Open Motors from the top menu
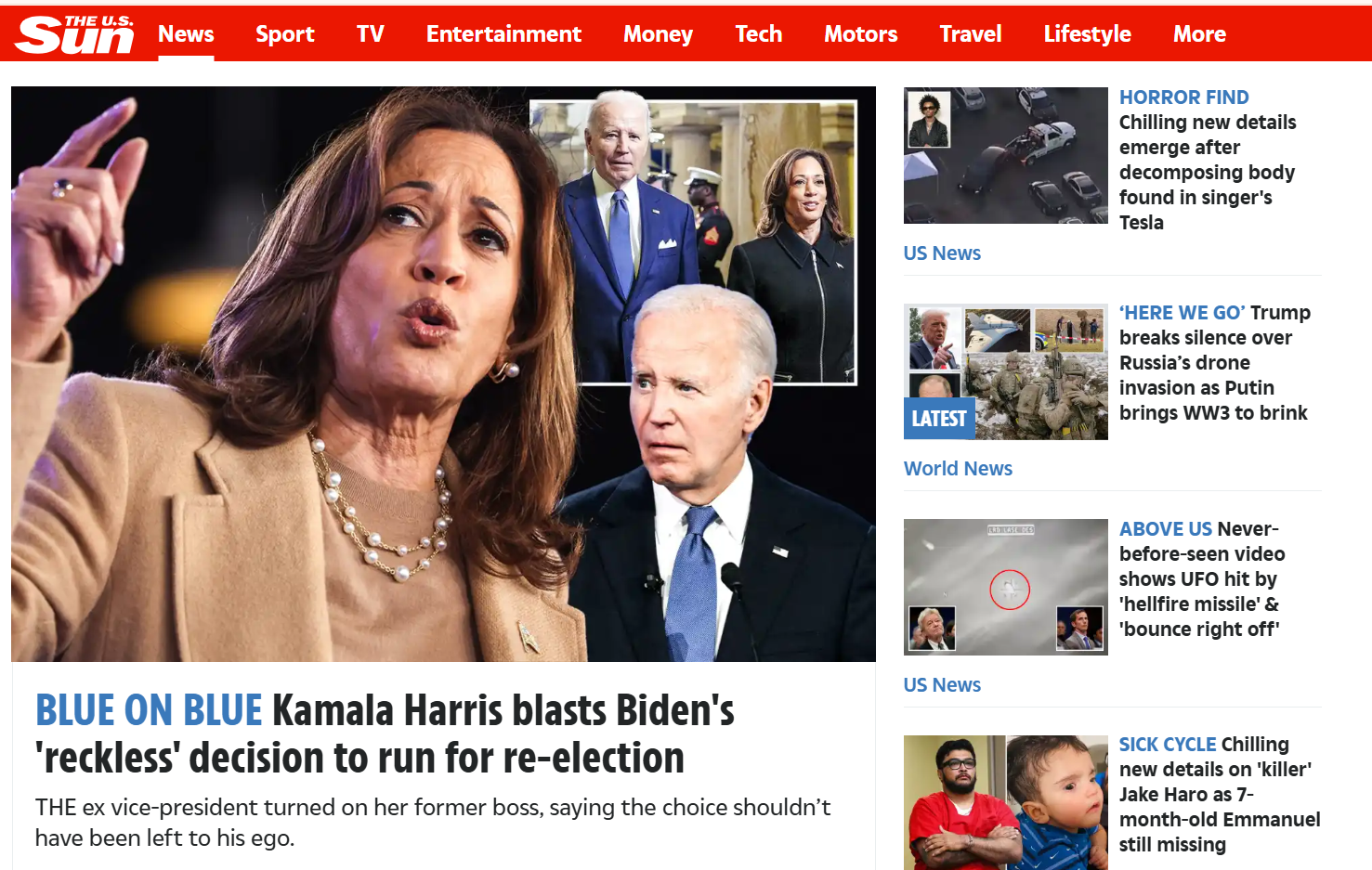 coord(861,34)
